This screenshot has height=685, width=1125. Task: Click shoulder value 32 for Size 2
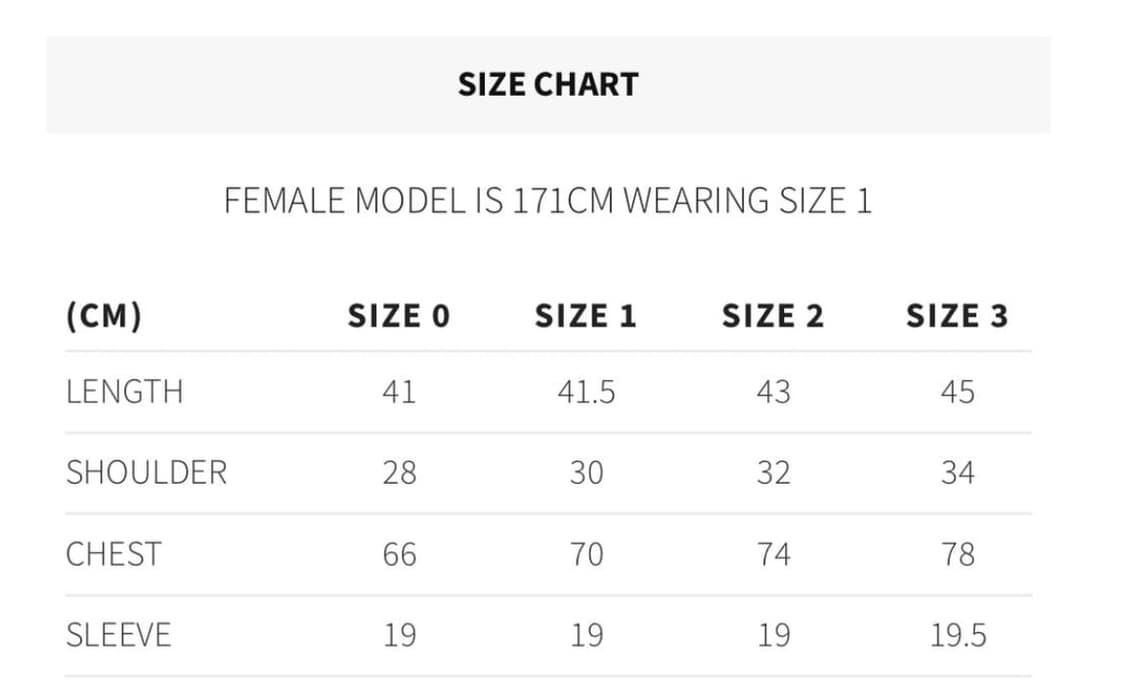tap(773, 473)
